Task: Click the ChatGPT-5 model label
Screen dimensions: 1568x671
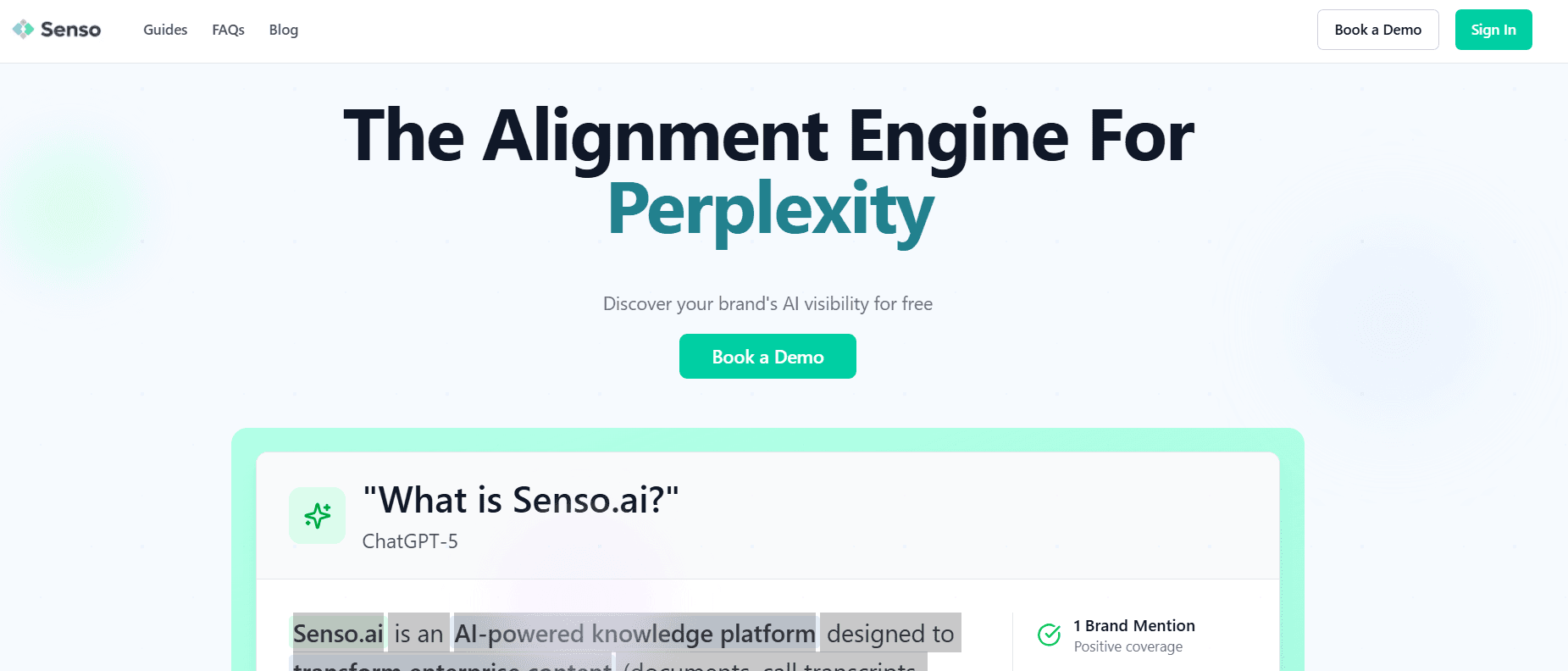Action: [409, 541]
